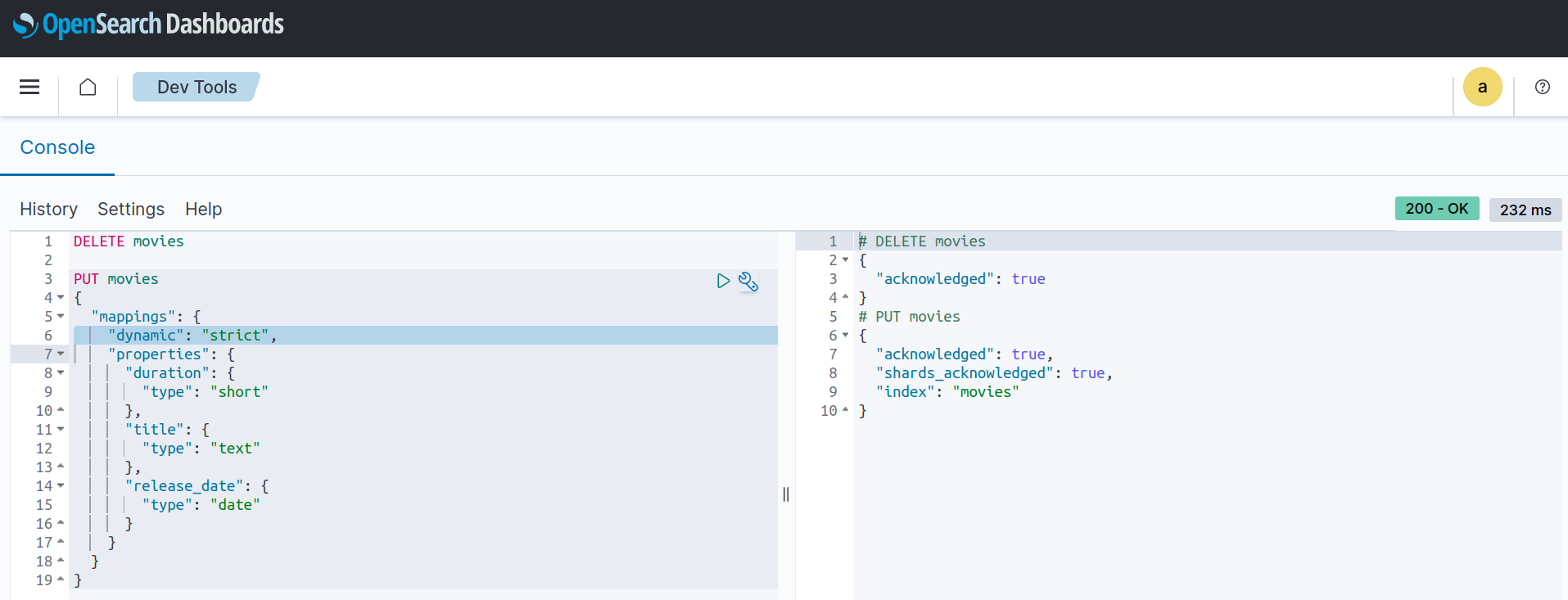Click "index": "movies" in output
Image resolution: width=1568 pixels, height=600 pixels.
coord(947,392)
